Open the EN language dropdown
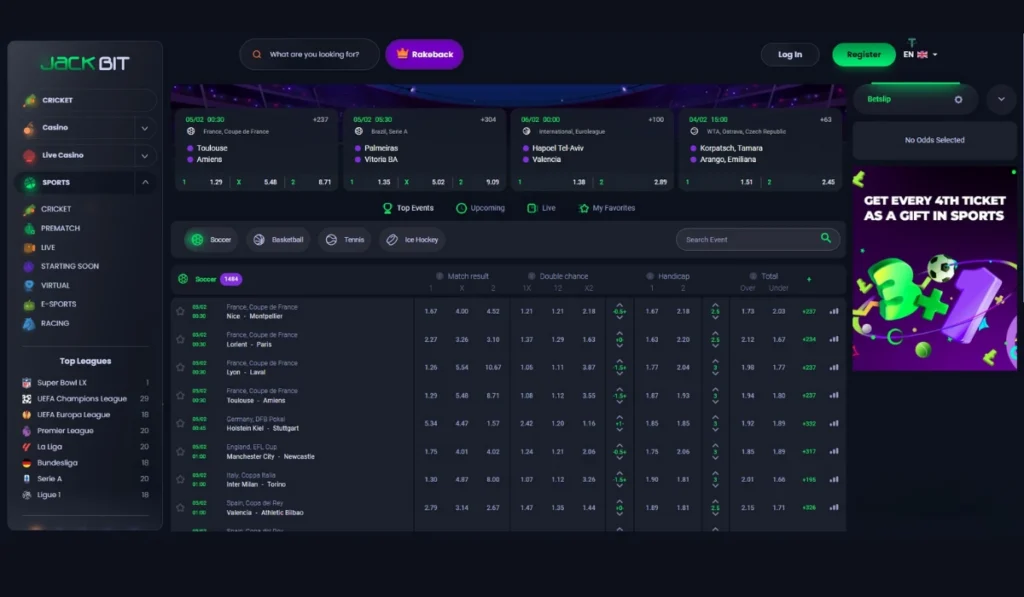This screenshot has height=597, width=1024. pos(920,54)
